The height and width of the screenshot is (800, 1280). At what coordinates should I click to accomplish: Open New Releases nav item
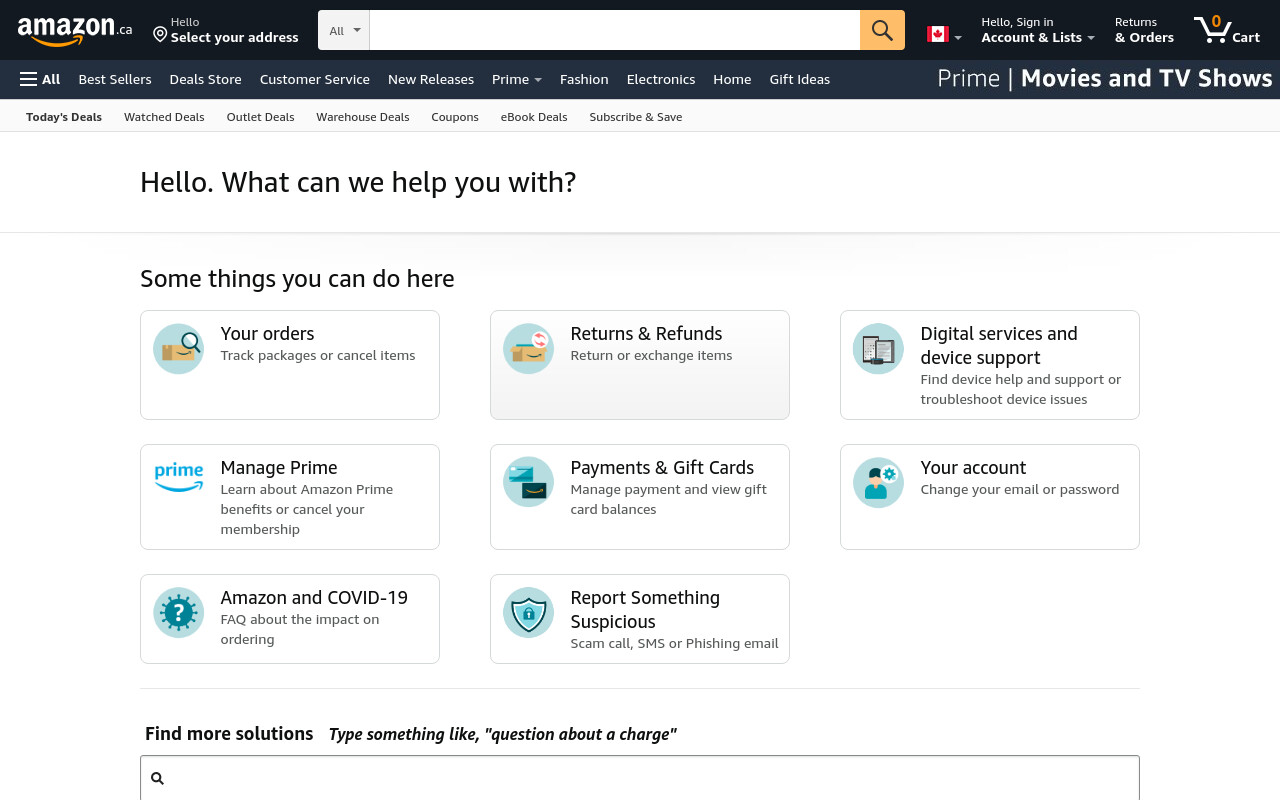coord(431,79)
